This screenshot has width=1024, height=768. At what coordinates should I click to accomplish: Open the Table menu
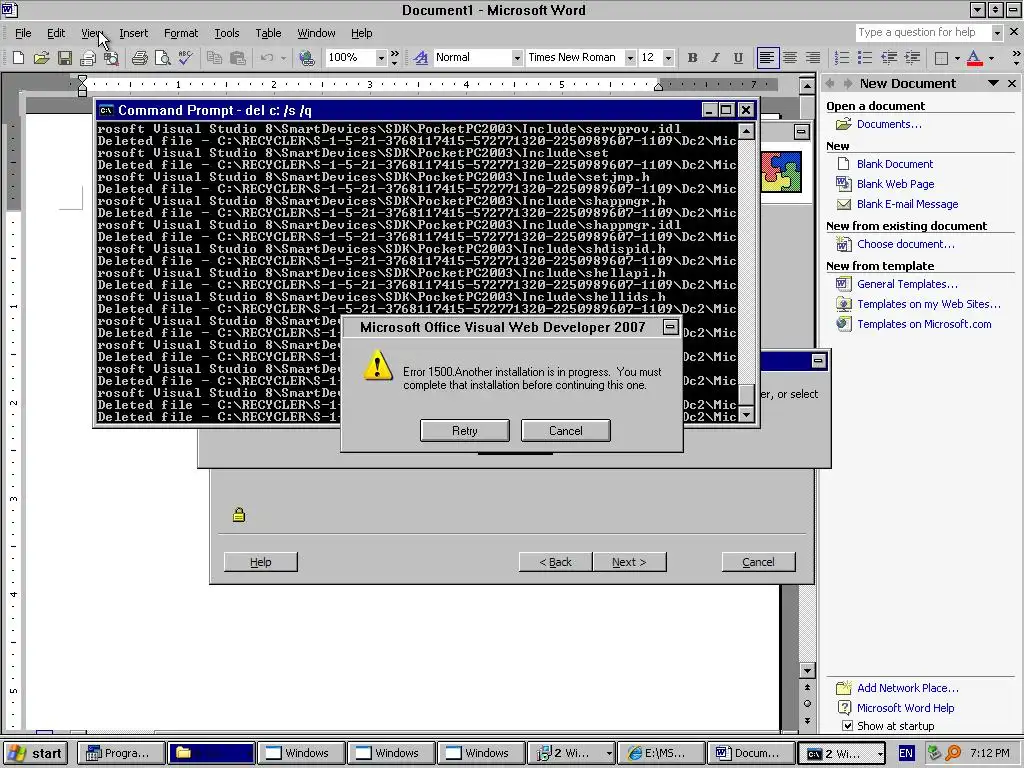point(268,33)
